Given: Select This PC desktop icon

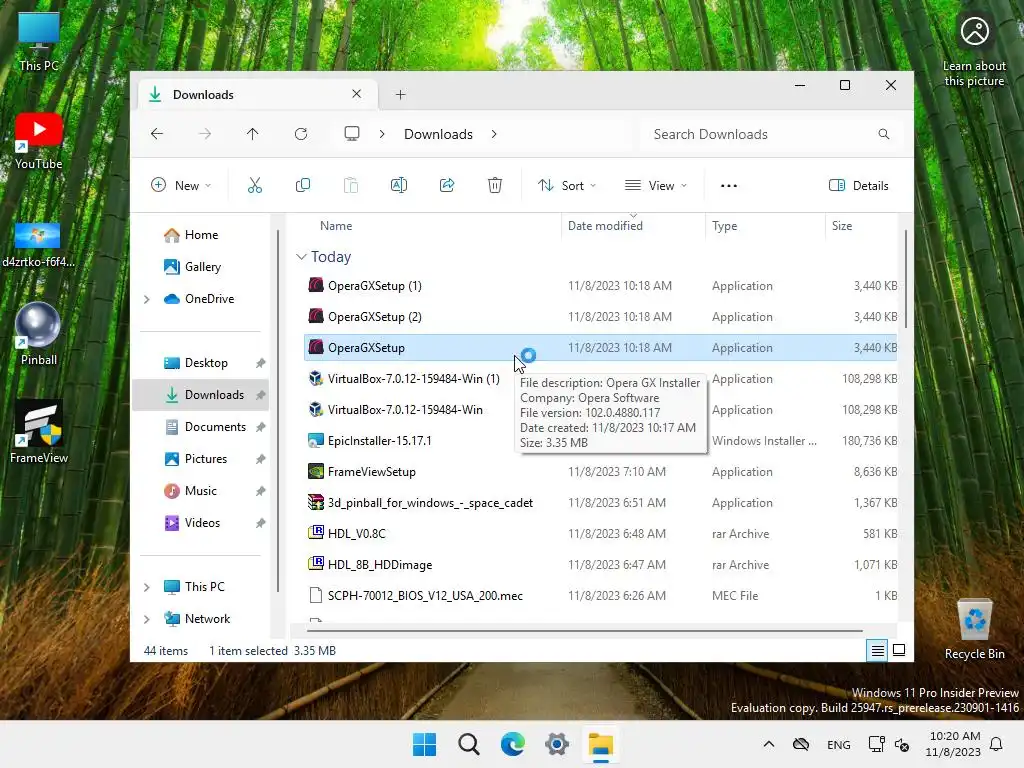Looking at the screenshot, I should [x=39, y=42].
